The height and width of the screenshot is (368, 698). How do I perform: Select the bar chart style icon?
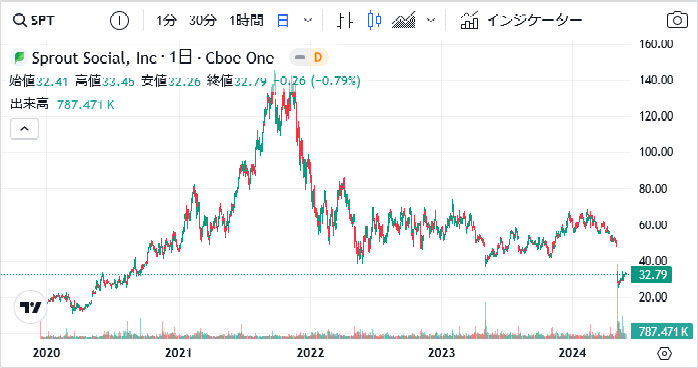coord(345,20)
